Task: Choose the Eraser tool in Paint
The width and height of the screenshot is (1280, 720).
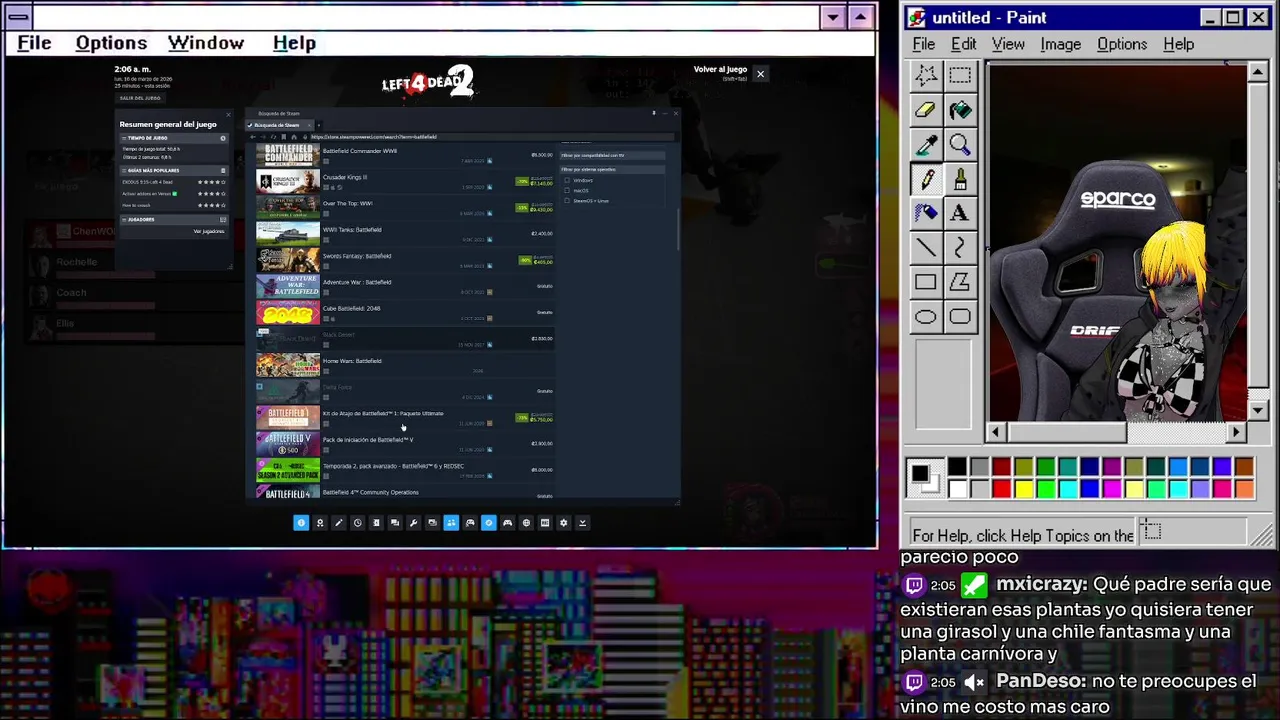Action: pos(926,110)
